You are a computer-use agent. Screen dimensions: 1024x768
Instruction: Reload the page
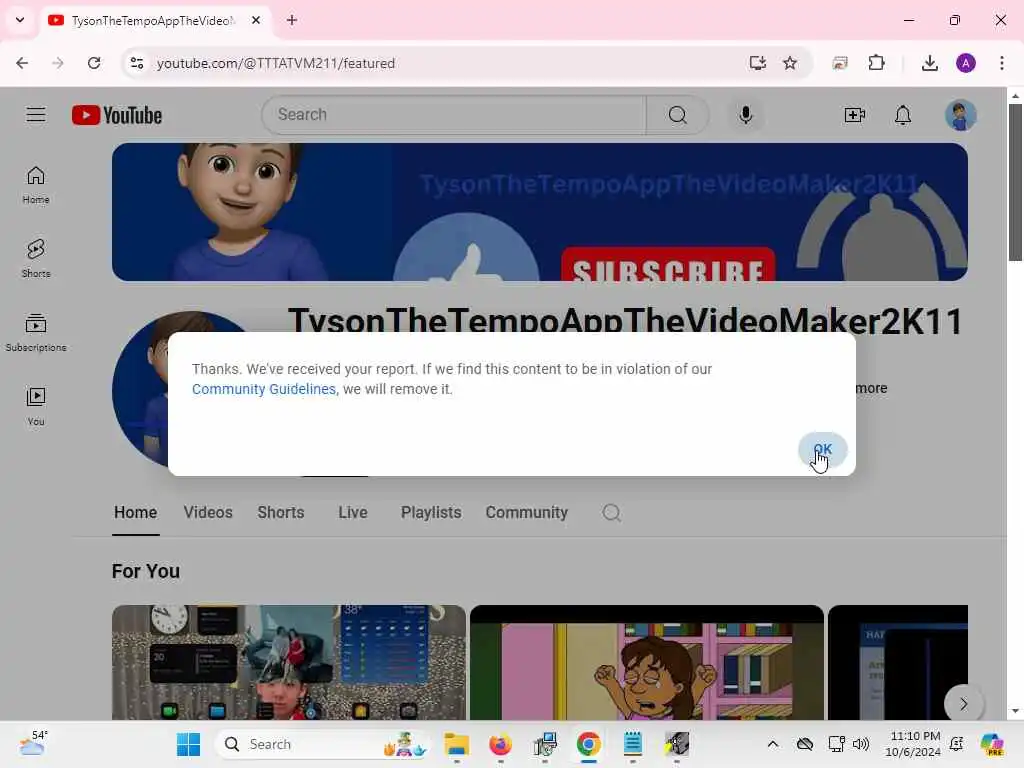tap(94, 63)
